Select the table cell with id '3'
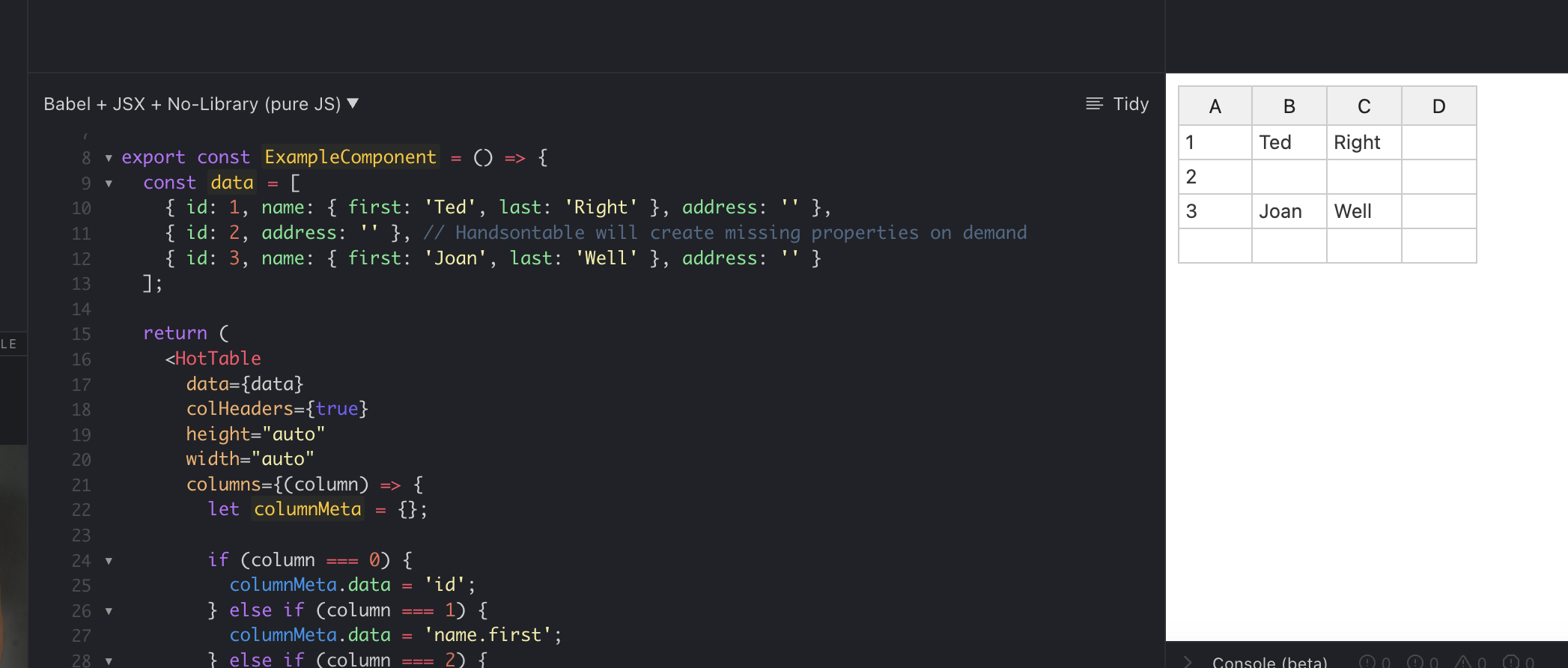The image size is (1568, 668). (1215, 211)
